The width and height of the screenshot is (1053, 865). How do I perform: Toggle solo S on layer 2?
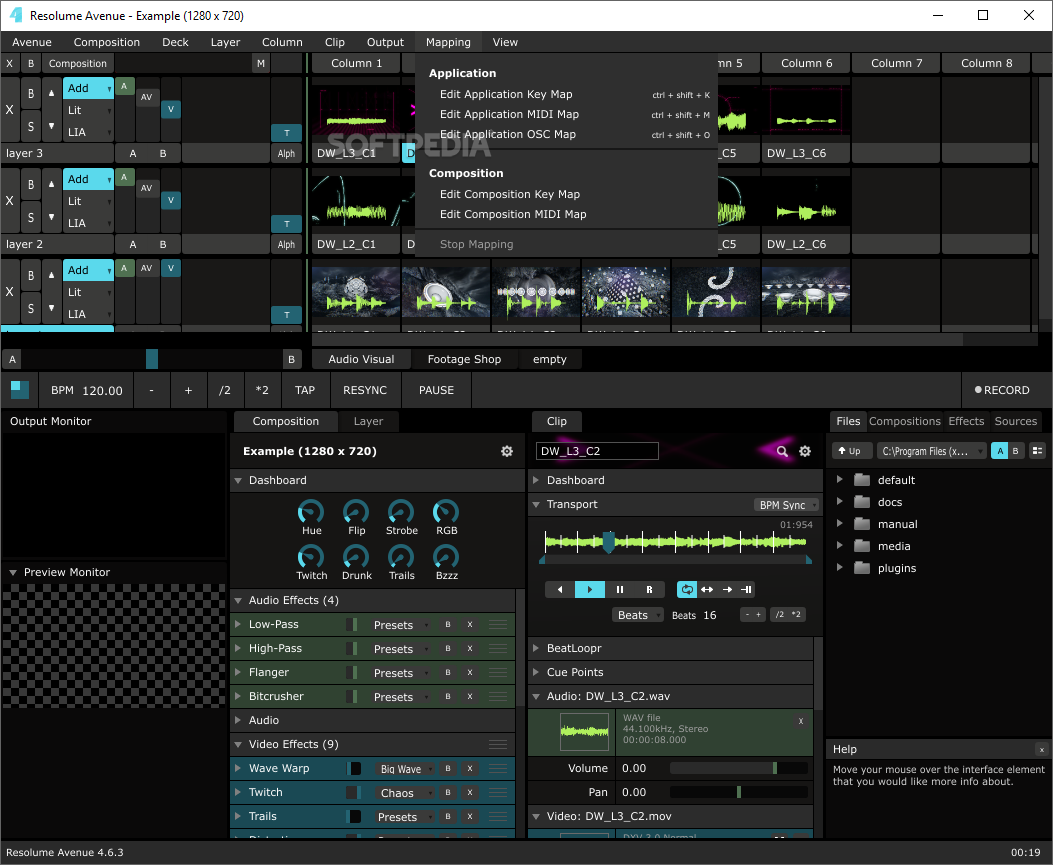click(x=31, y=217)
